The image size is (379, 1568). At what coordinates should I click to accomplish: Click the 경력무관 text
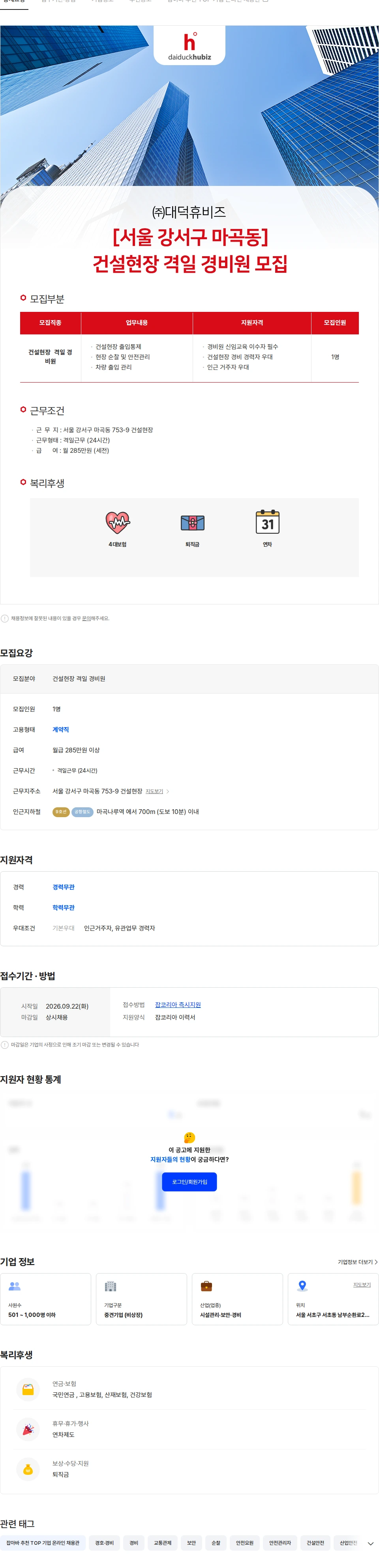click(x=63, y=887)
